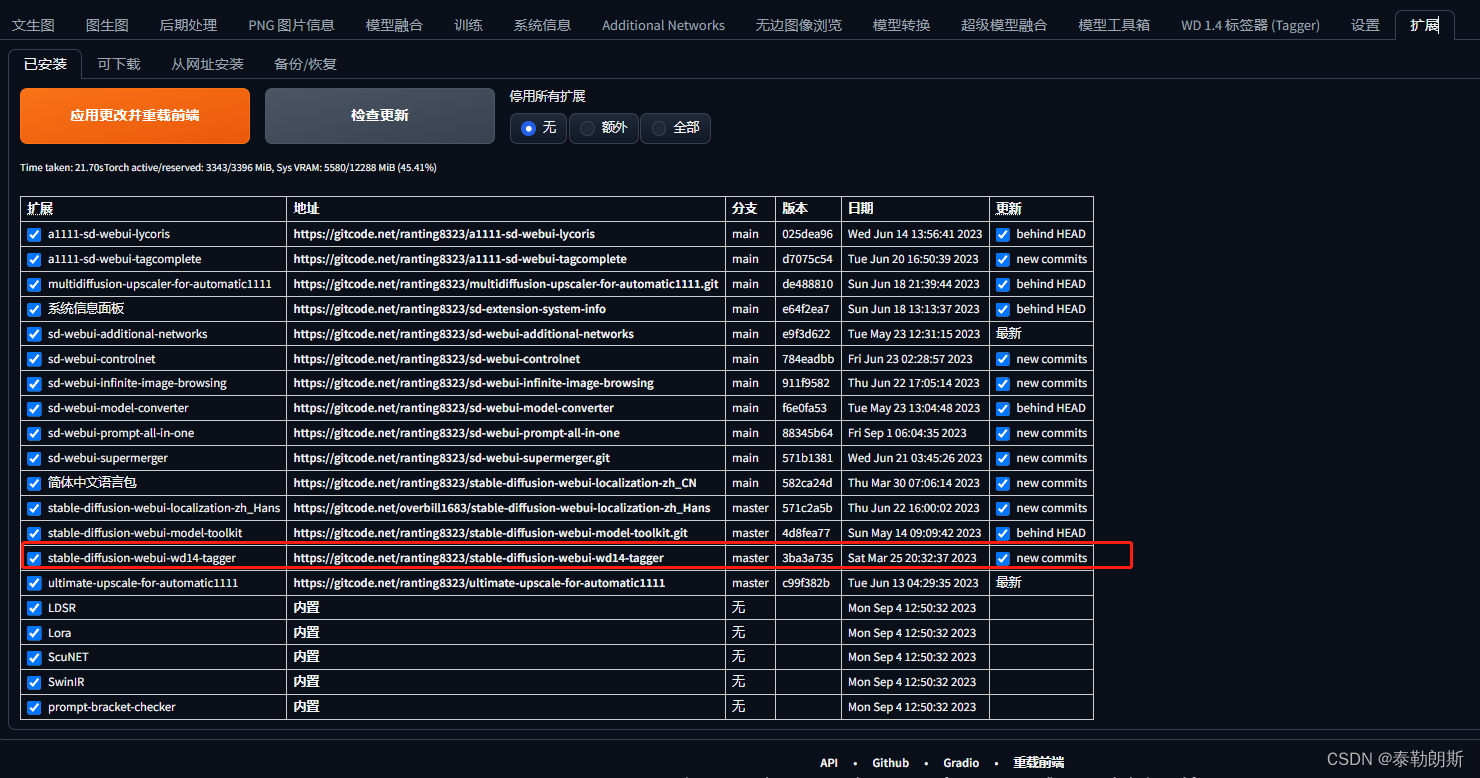Open the 训练 tab

tap(468, 25)
